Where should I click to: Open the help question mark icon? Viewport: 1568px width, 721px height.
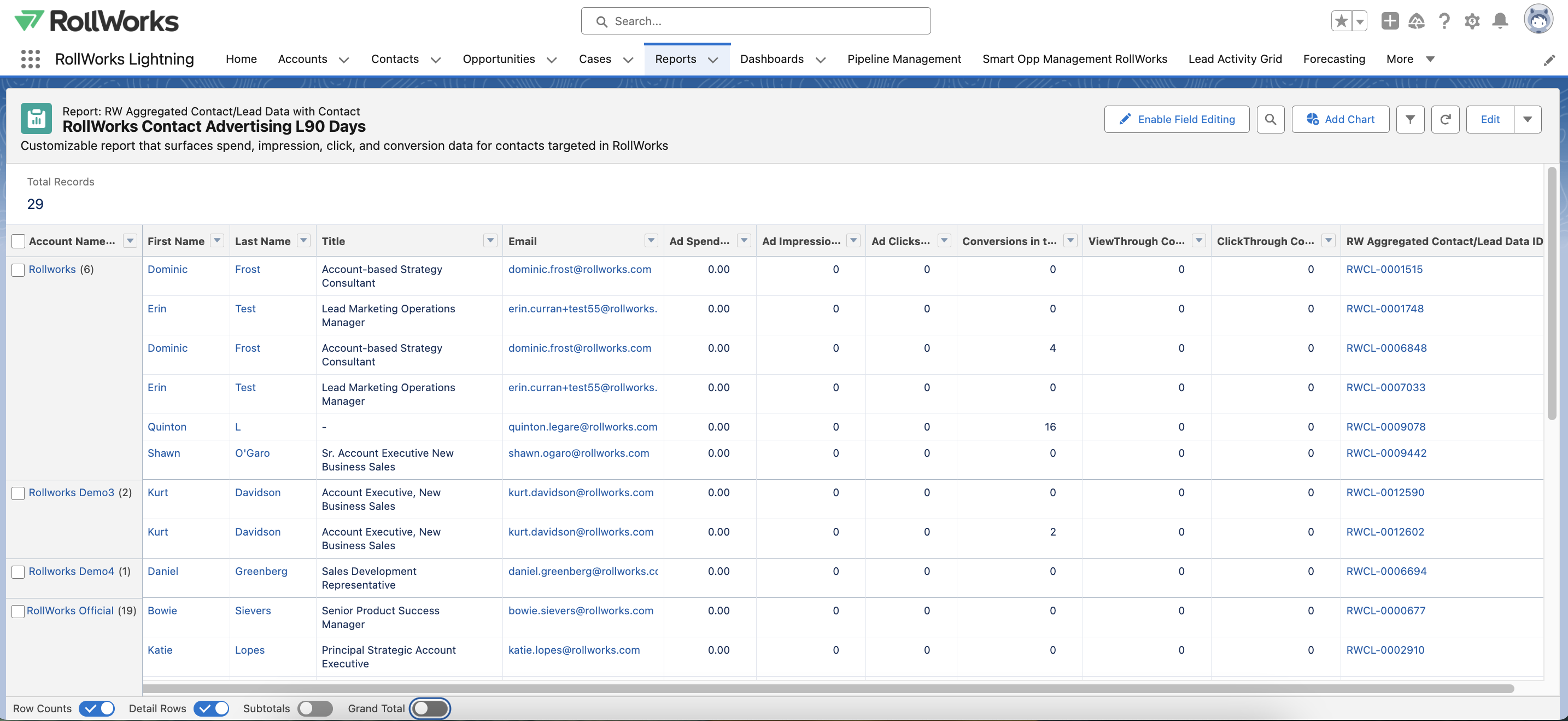click(x=1444, y=21)
